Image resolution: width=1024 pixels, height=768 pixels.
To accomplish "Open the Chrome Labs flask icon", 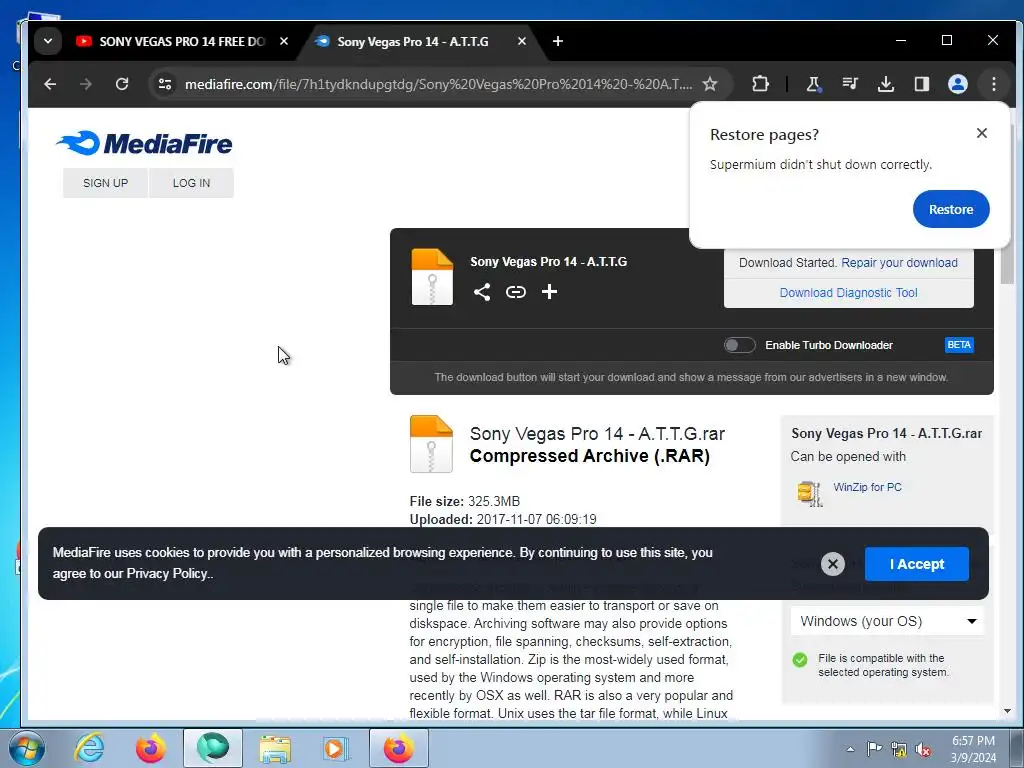I will coord(813,84).
